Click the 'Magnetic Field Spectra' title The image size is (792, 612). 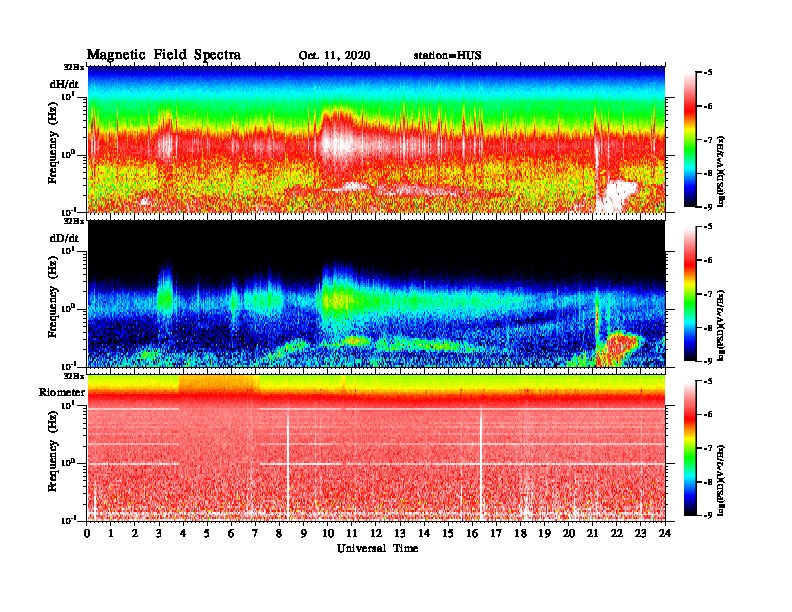[164, 55]
